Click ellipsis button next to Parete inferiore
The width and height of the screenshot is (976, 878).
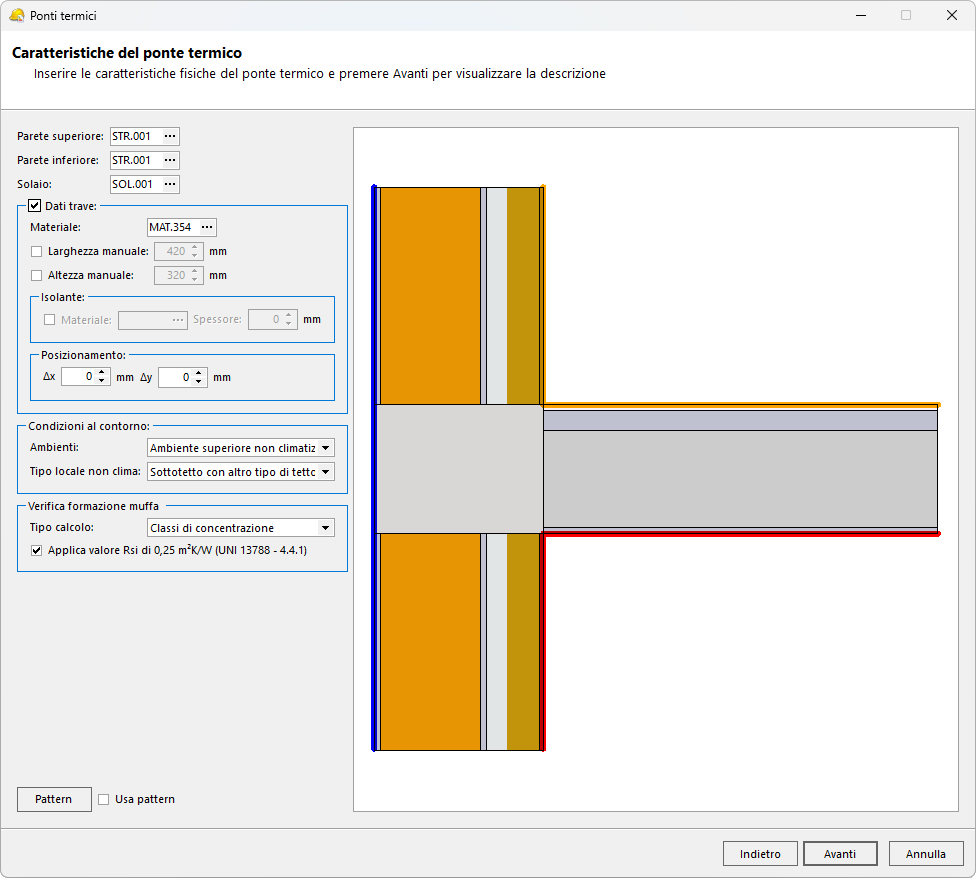[169, 160]
